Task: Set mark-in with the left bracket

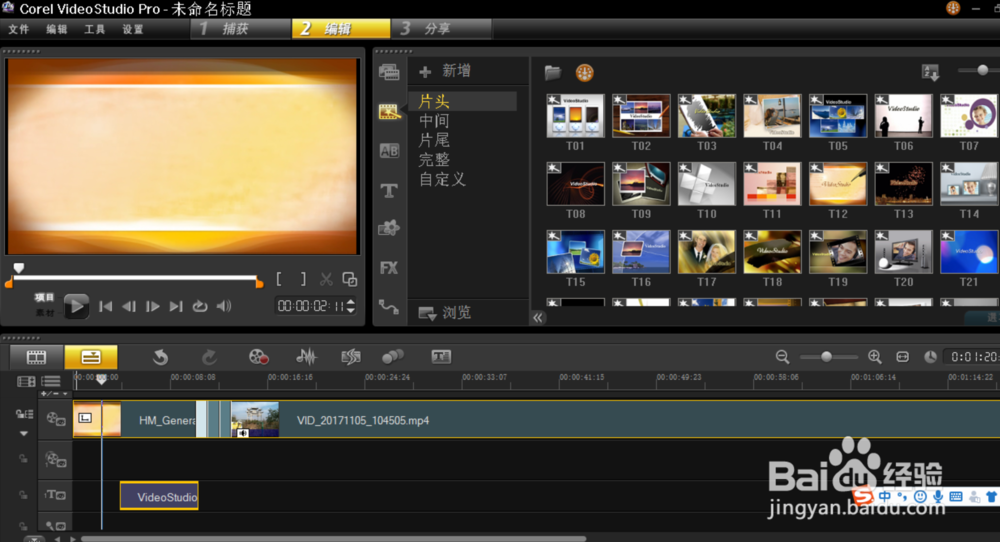Action: 279,279
